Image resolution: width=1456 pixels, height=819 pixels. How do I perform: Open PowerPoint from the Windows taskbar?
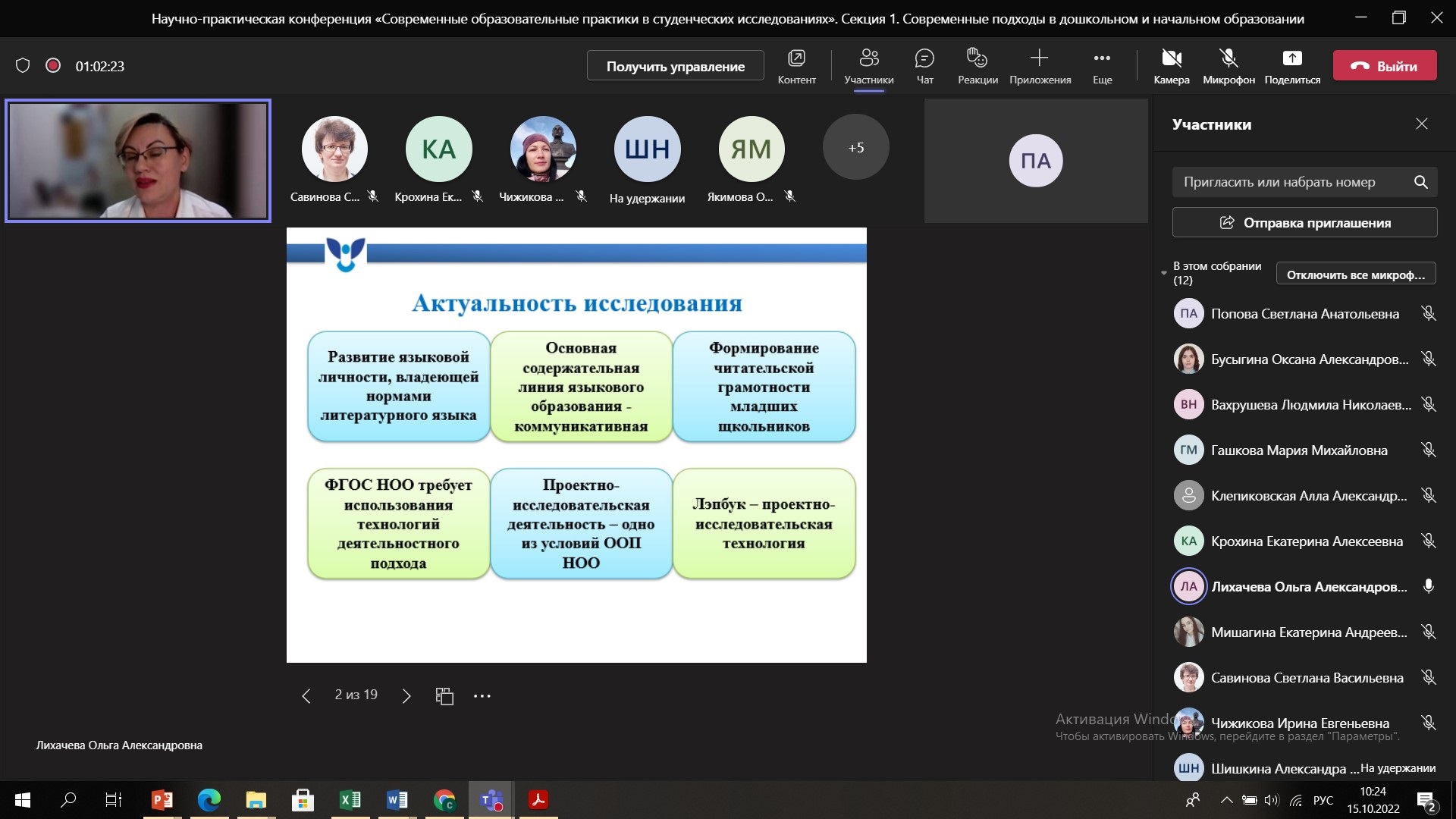pos(162,800)
